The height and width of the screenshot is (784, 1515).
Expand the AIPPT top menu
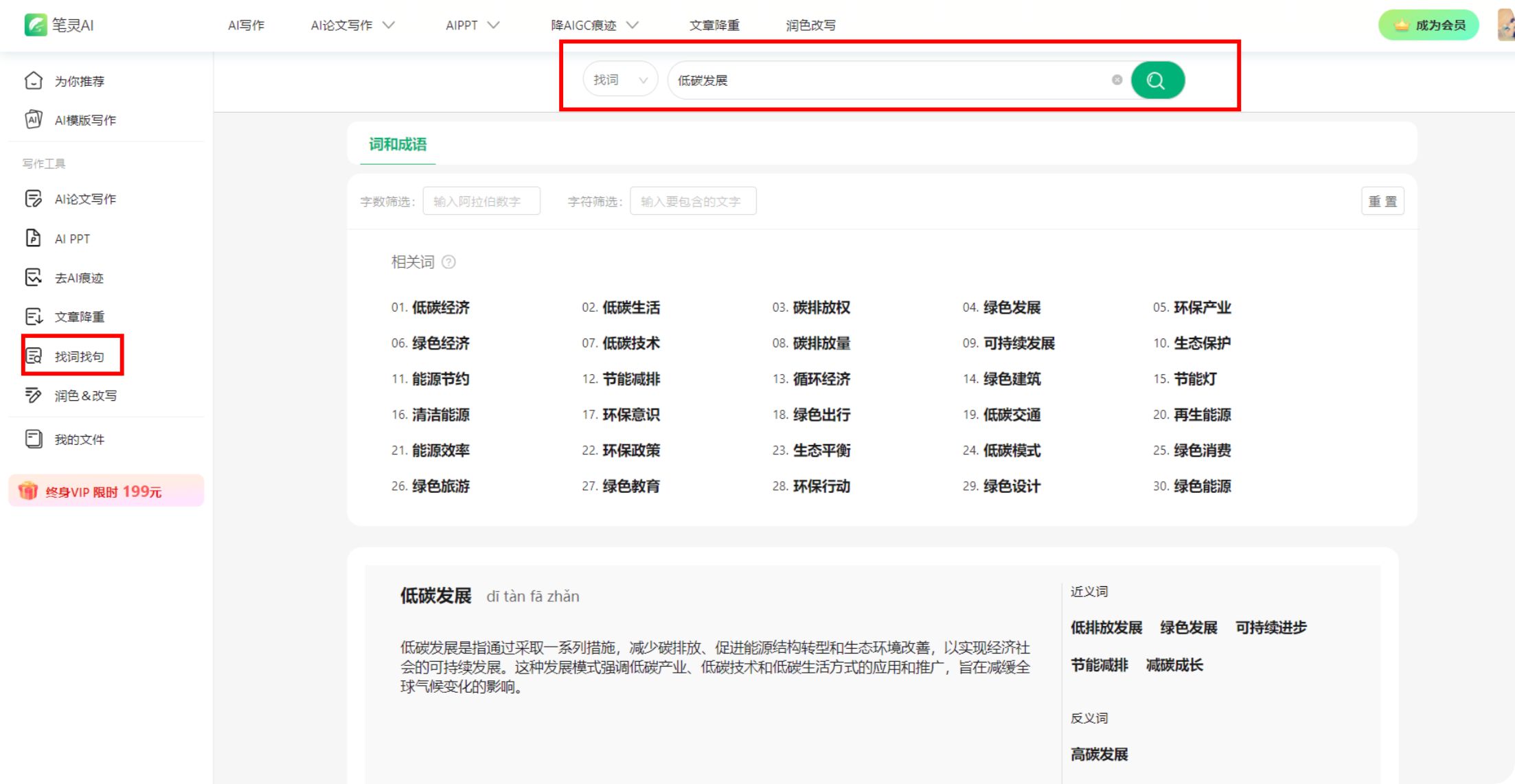click(x=472, y=25)
